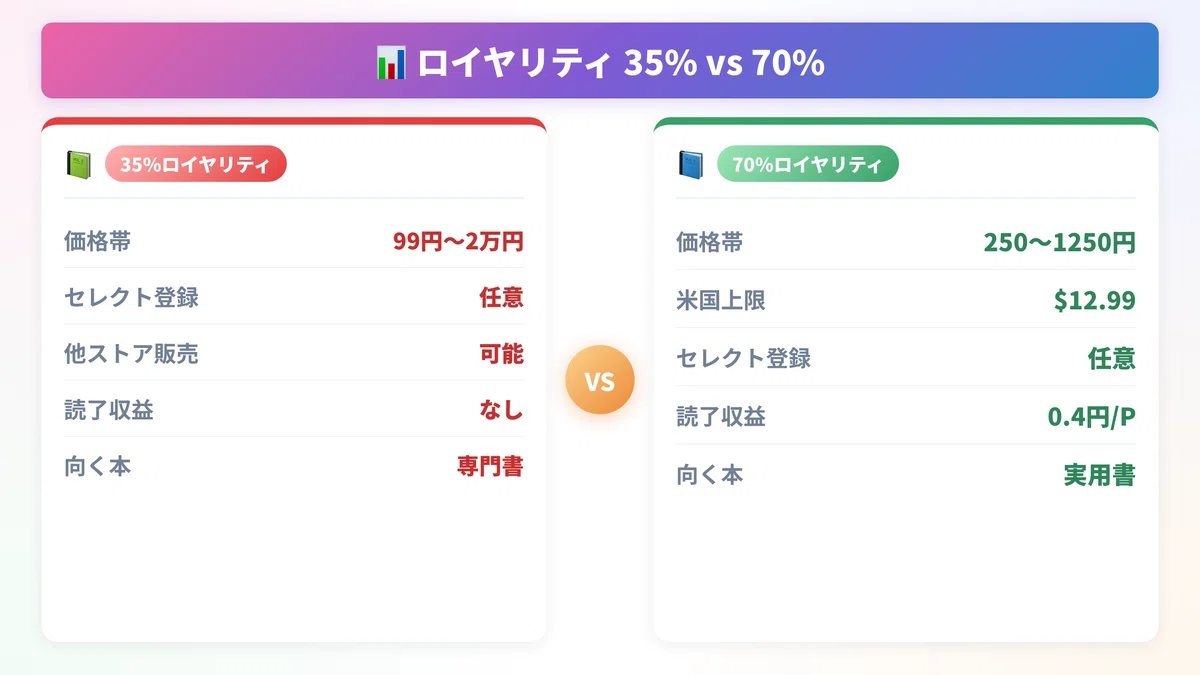
Task: Click セレクト登録 label in left card
Action: point(131,297)
